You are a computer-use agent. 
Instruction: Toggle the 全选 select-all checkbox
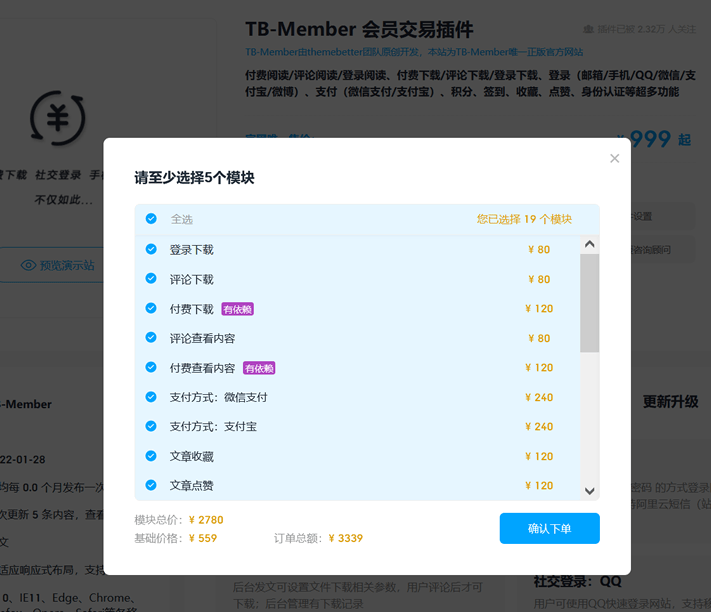(x=151, y=219)
